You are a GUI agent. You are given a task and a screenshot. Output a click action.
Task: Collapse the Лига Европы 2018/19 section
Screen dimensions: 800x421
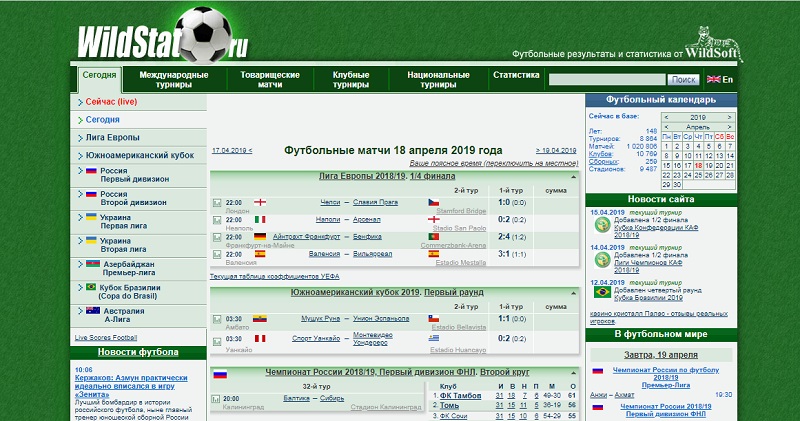[571, 176]
